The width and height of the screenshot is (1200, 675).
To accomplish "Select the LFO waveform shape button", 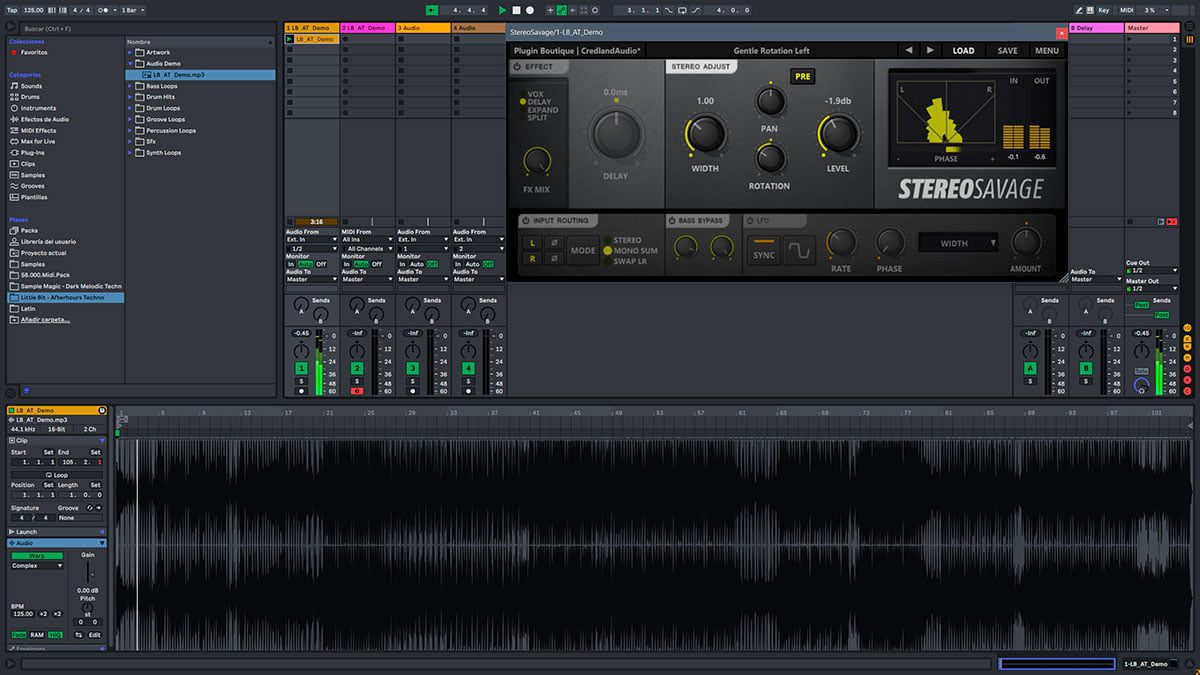I will coord(798,250).
